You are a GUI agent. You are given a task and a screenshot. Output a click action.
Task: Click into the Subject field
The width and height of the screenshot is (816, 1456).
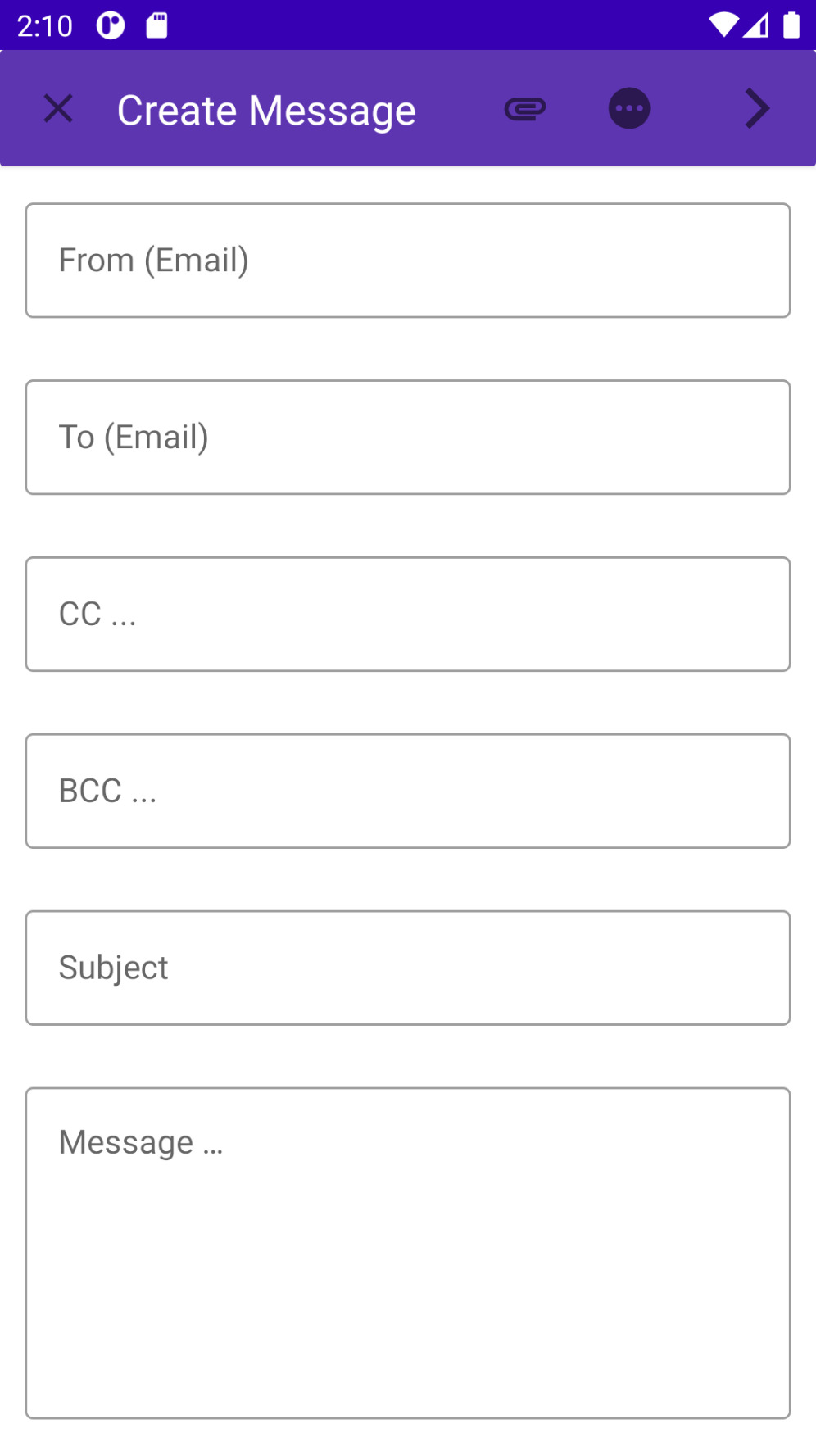[x=408, y=968]
